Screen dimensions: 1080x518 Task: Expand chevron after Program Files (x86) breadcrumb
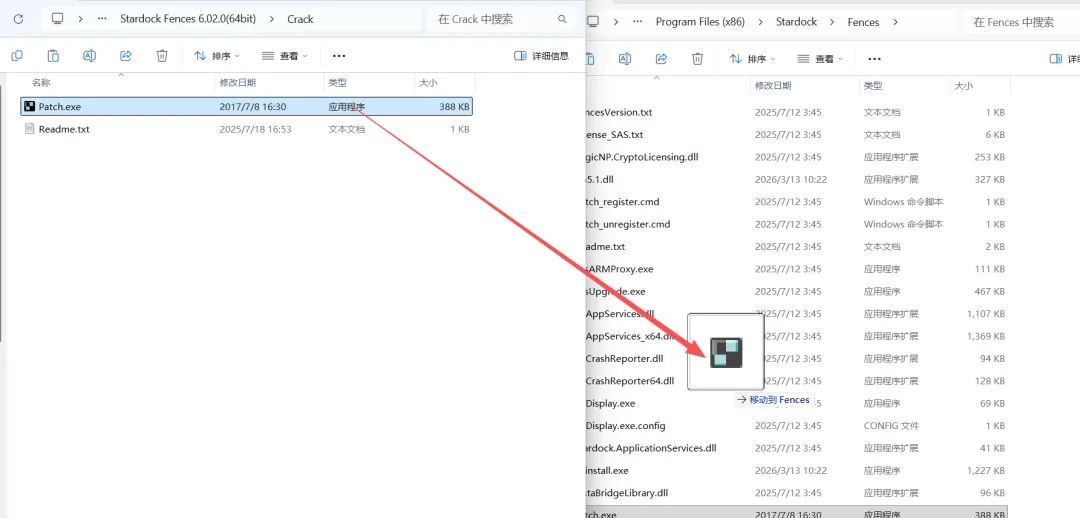pyautogui.click(x=760, y=22)
